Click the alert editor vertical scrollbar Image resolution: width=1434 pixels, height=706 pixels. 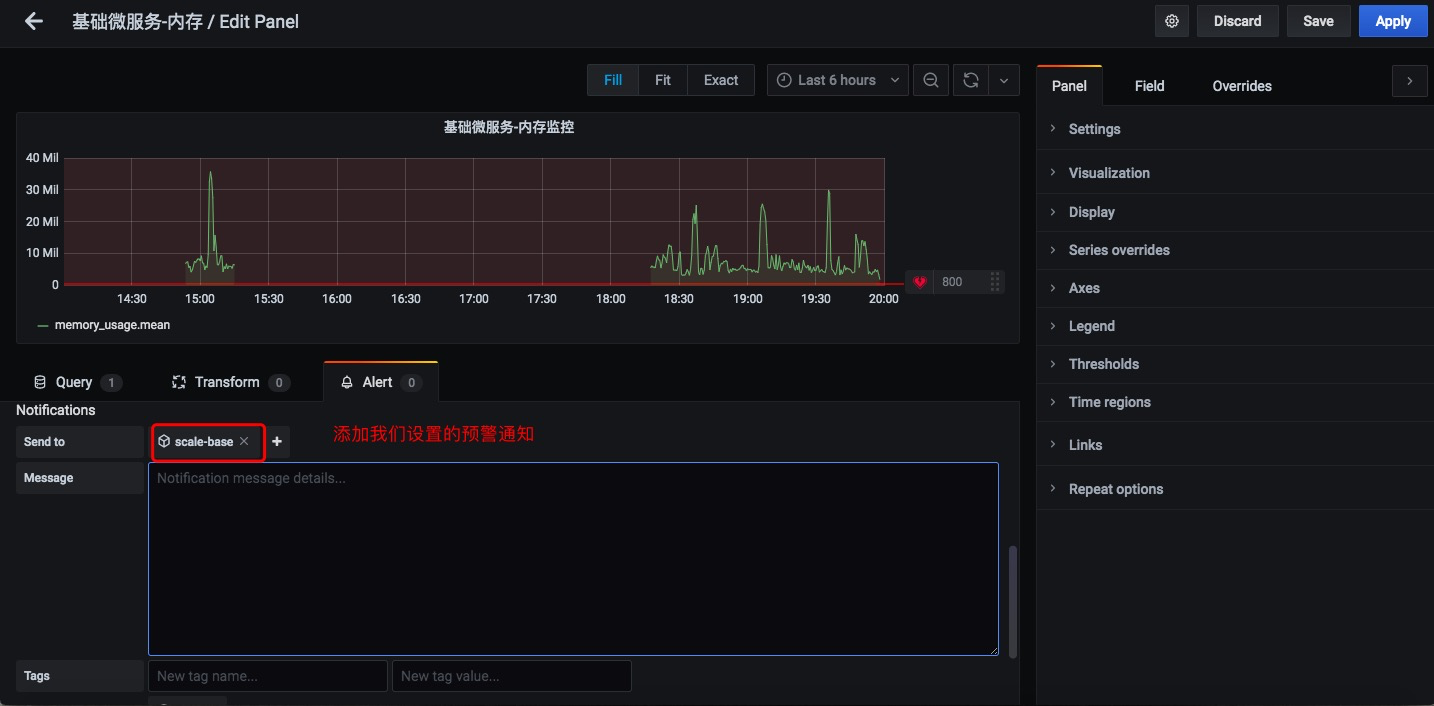pos(1013,601)
